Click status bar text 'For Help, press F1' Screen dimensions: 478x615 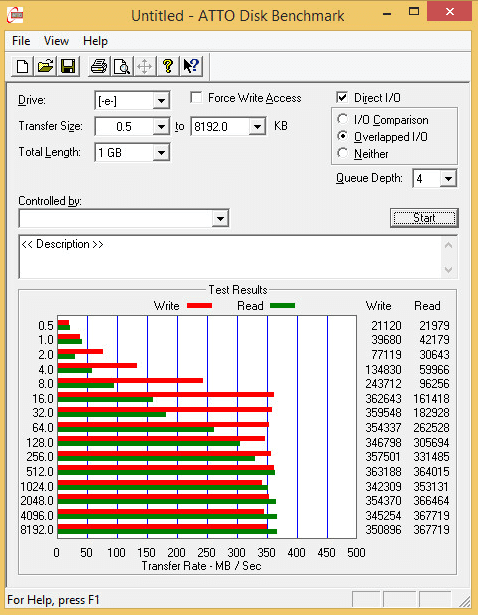pyautogui.click(x=53, y=600)
